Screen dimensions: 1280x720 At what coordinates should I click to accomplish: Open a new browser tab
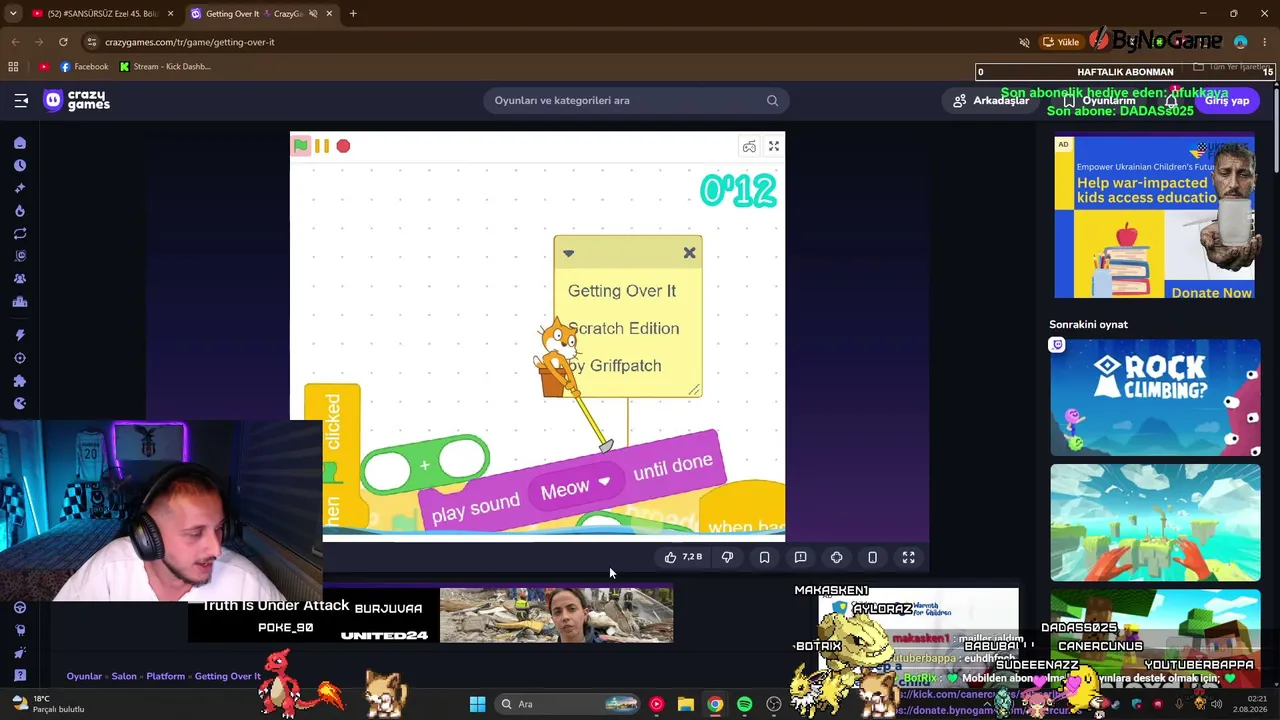click(x=353, y=14)
